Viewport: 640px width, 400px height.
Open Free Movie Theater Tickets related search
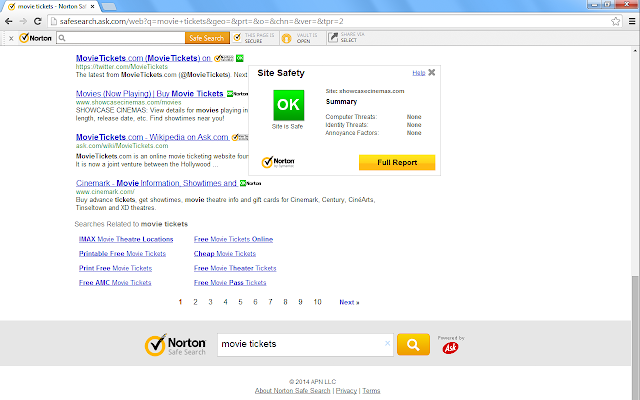click(235, 268)
